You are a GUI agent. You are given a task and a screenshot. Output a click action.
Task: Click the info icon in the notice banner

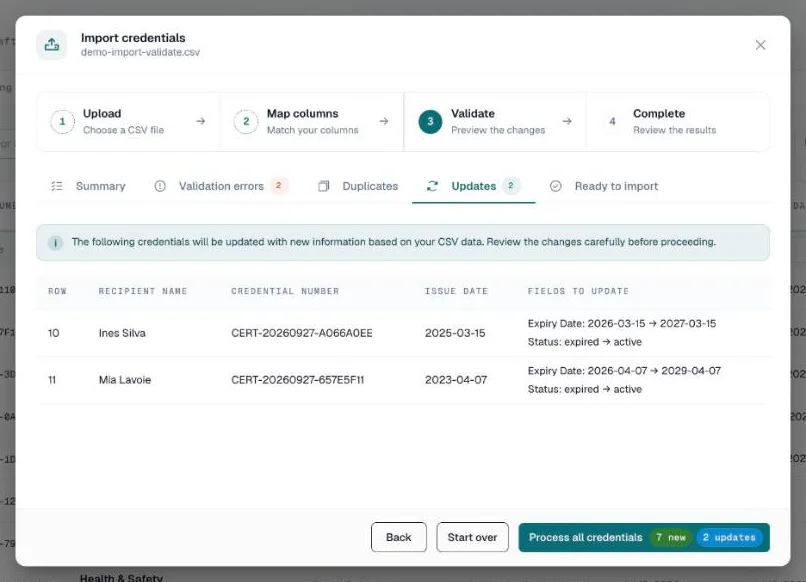[x=56, y=243]
